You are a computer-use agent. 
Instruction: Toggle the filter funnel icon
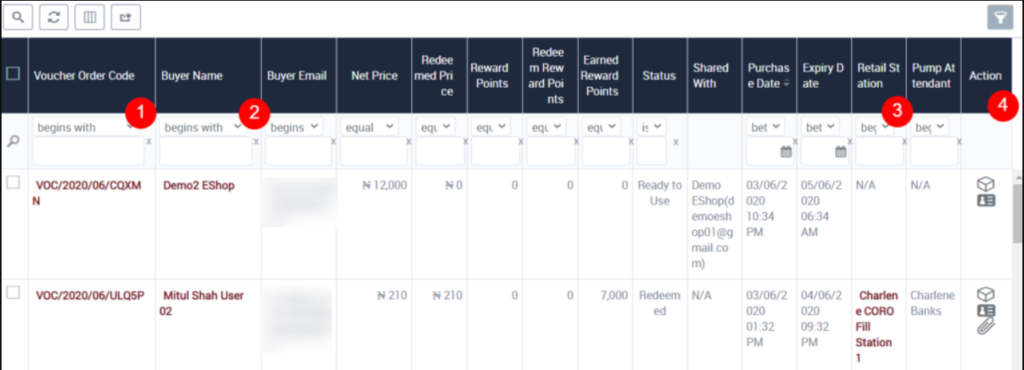1000,18
